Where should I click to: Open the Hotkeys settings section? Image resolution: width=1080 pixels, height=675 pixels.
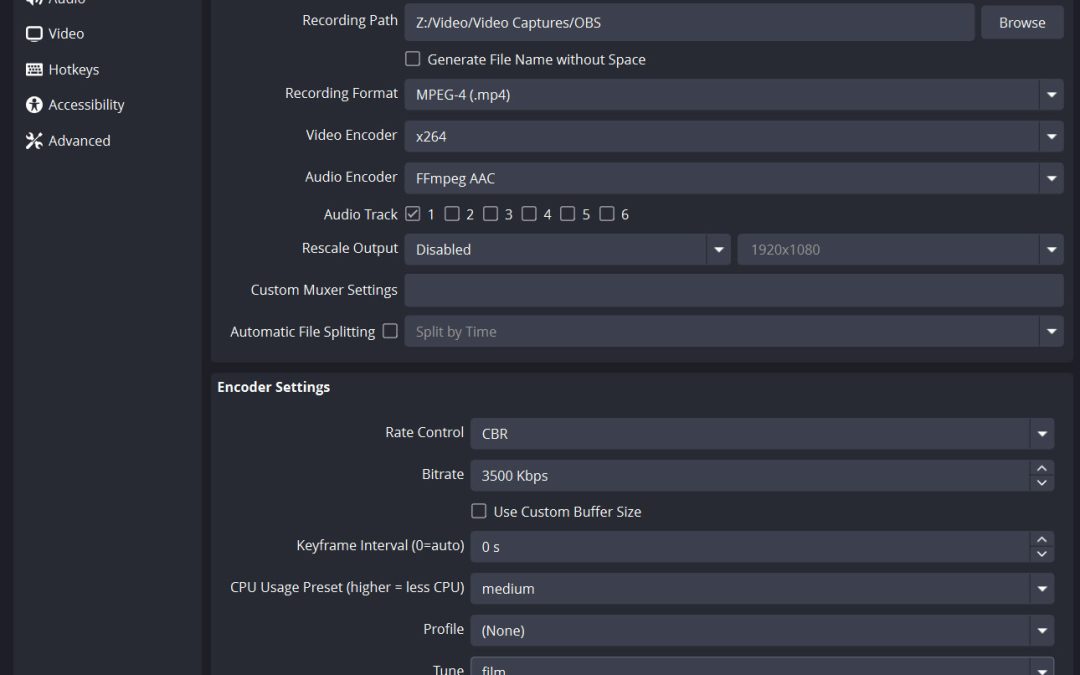tap(73, 70)
